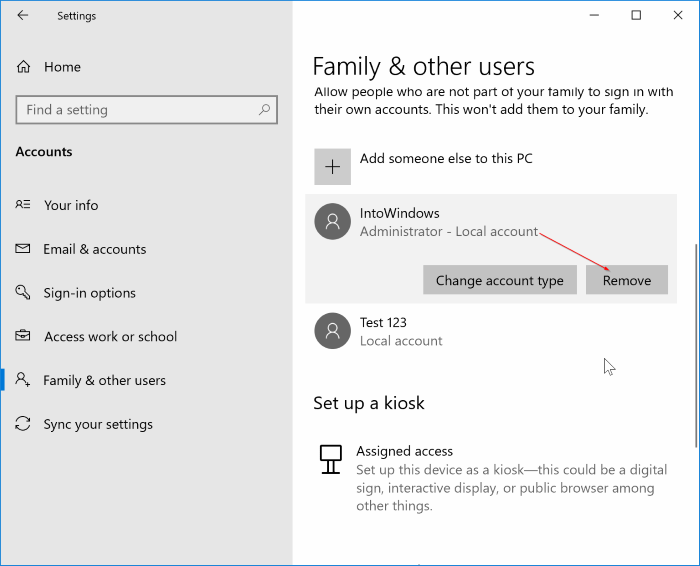Image resolution: width=700 pixels, height=566 pixels.
Task: Click the plus icon to add someone
Action: 333,166
